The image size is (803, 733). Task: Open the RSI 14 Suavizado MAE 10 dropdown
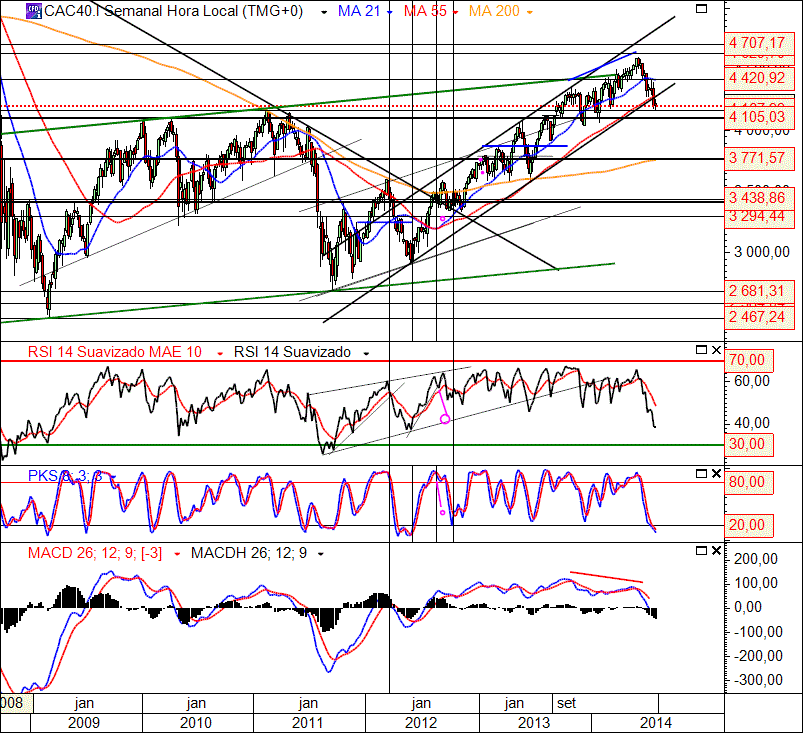pos(220,353)
